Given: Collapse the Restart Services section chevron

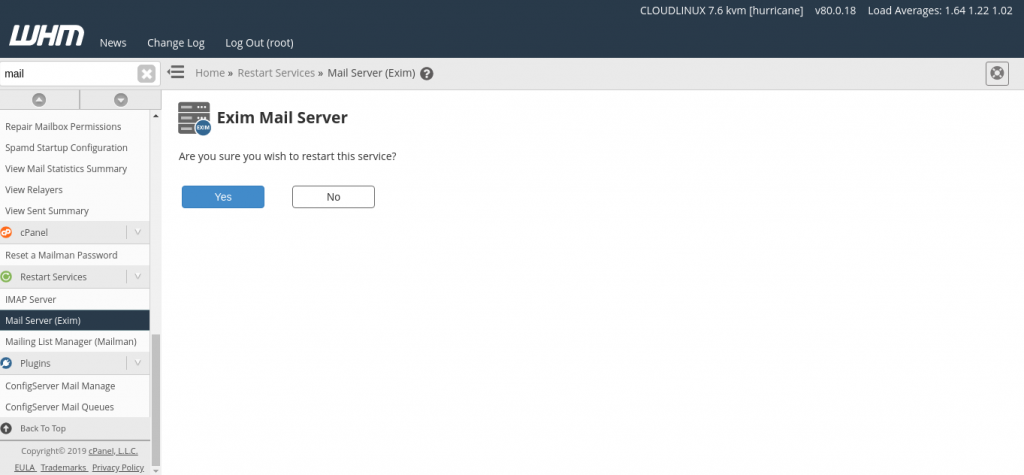Looking at the screenshot, I should [x=137, y=276].
